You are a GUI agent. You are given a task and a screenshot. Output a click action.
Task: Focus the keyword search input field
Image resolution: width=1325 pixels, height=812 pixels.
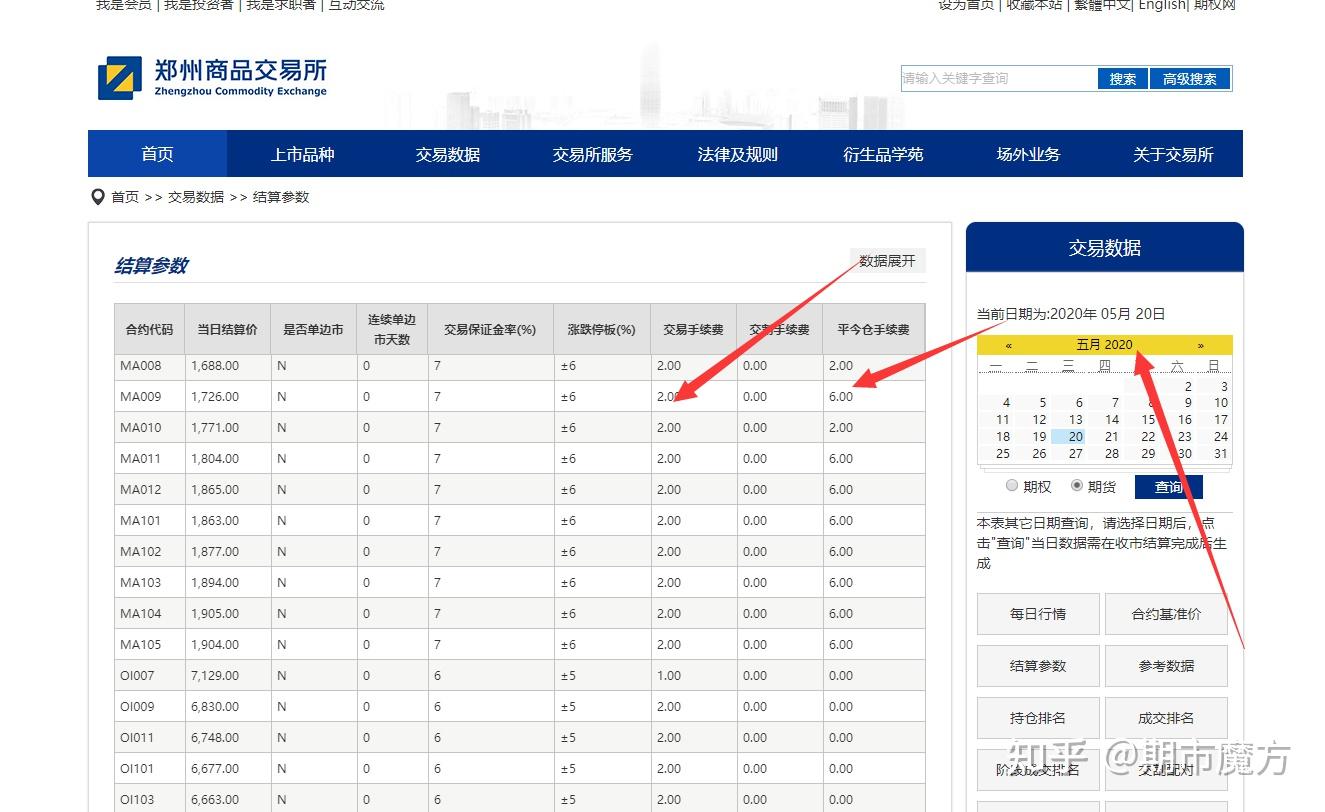tap(998, 79)
